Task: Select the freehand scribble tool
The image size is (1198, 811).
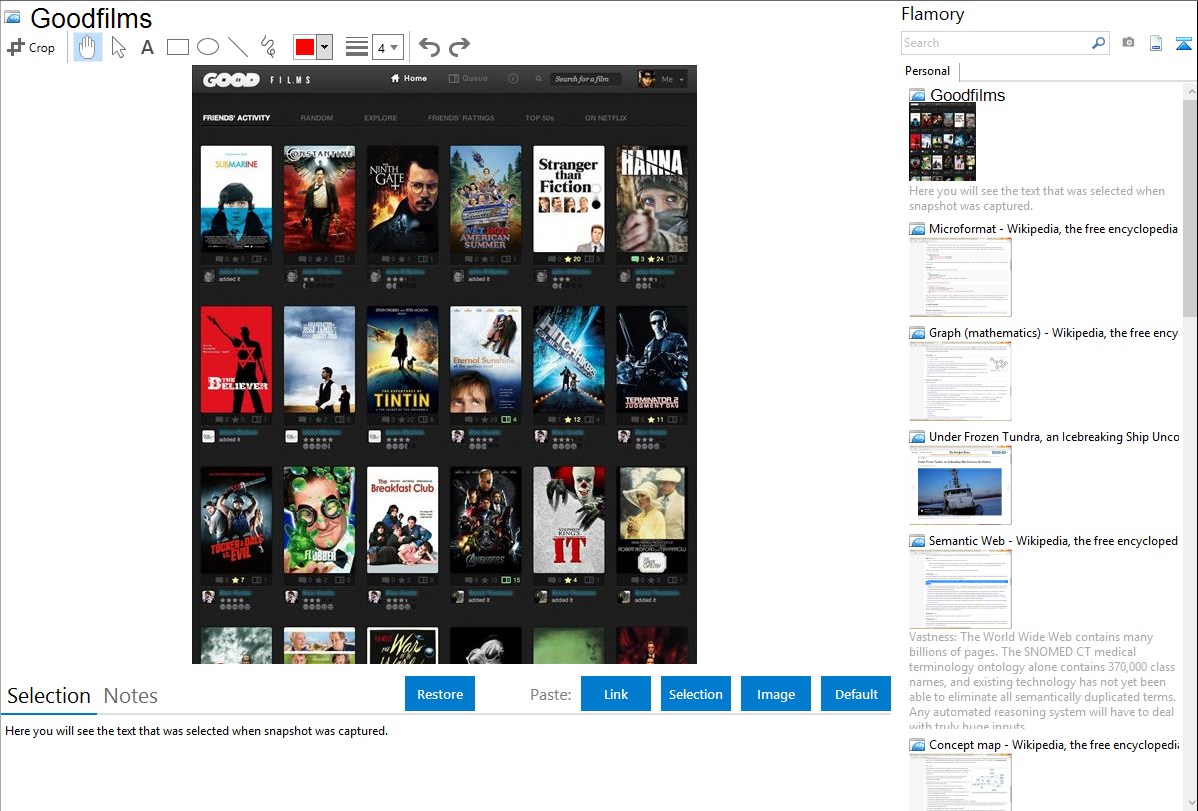Action: click(268, 47)
